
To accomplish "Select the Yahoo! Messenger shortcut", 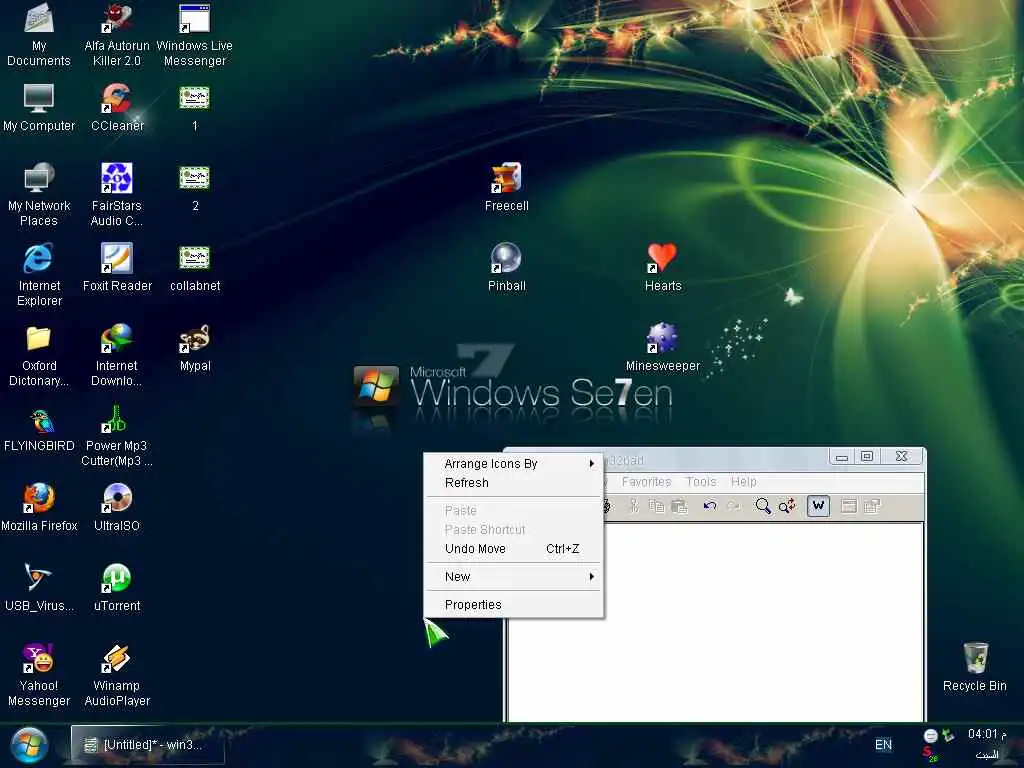I will click(39, 675).
